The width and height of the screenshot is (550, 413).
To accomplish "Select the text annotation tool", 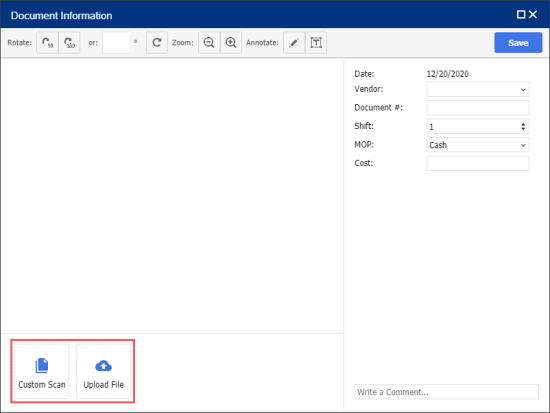I will (x=316, y=43).
